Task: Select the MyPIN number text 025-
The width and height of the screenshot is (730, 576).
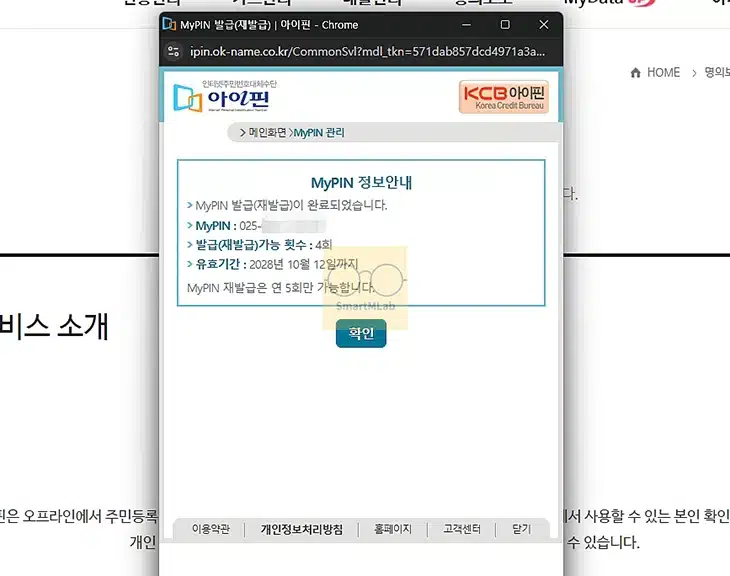Action: coord(250,226)
